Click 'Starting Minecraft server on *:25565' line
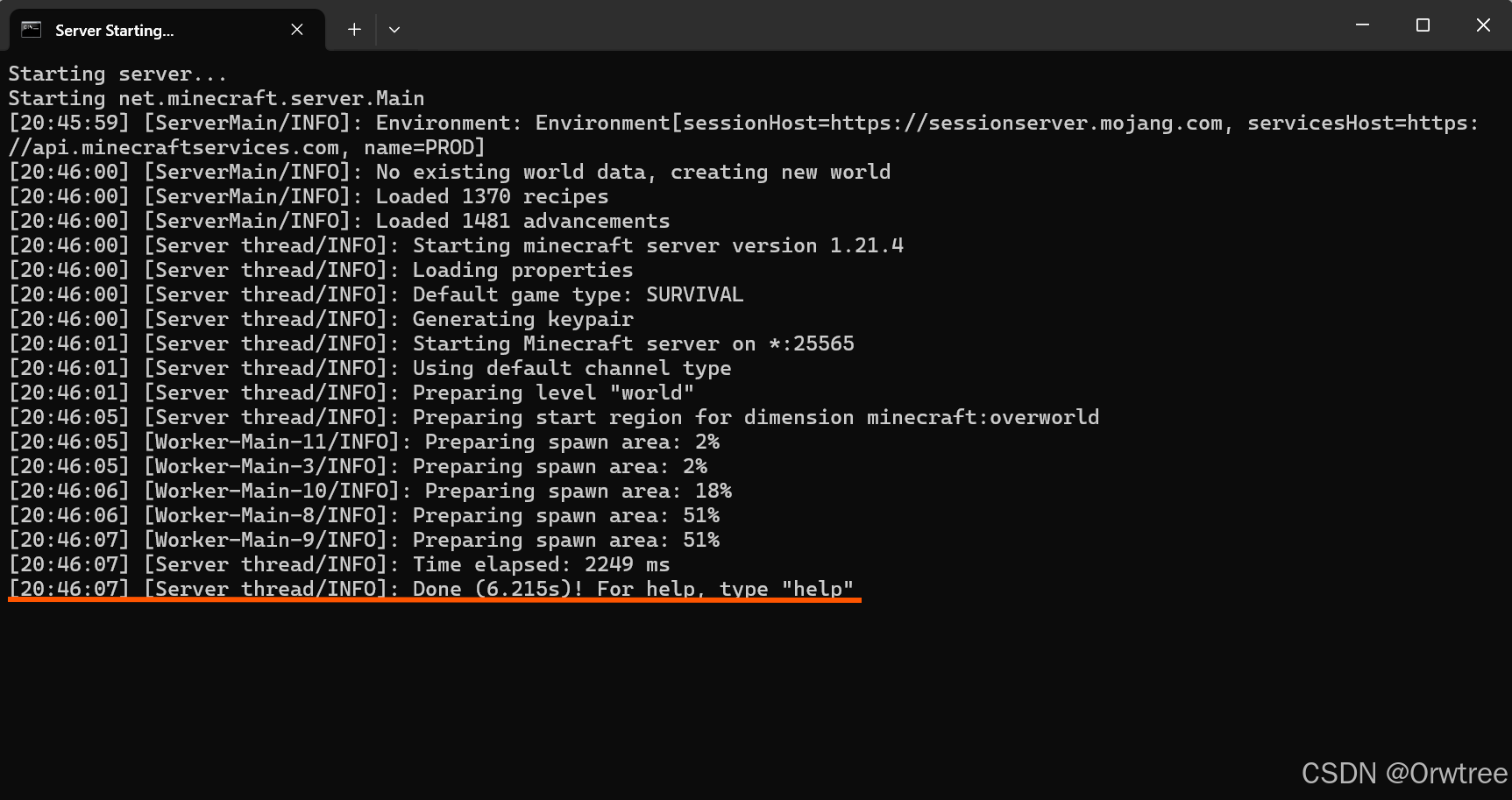Viewport: 1512px width, 800px height. tap(431, 344)
